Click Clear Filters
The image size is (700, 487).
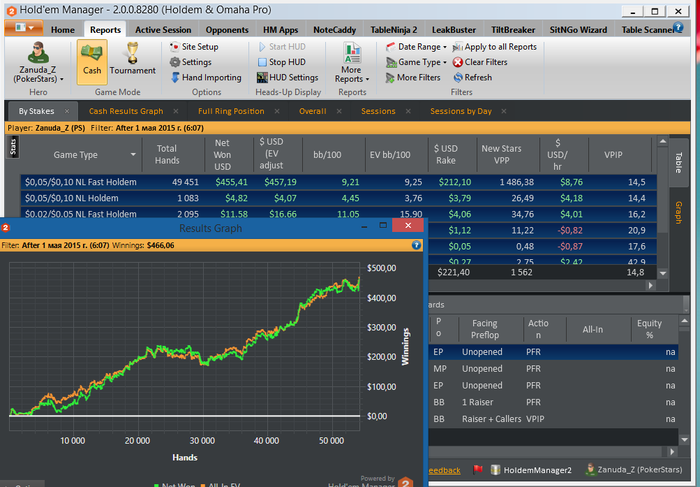pyautogui.click(x=480, y=62)
